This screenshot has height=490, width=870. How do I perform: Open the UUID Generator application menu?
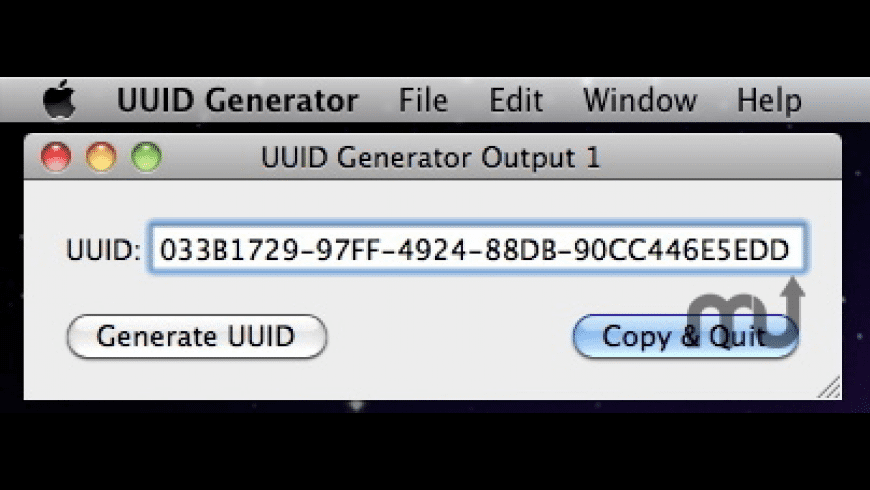pos(237,101)
